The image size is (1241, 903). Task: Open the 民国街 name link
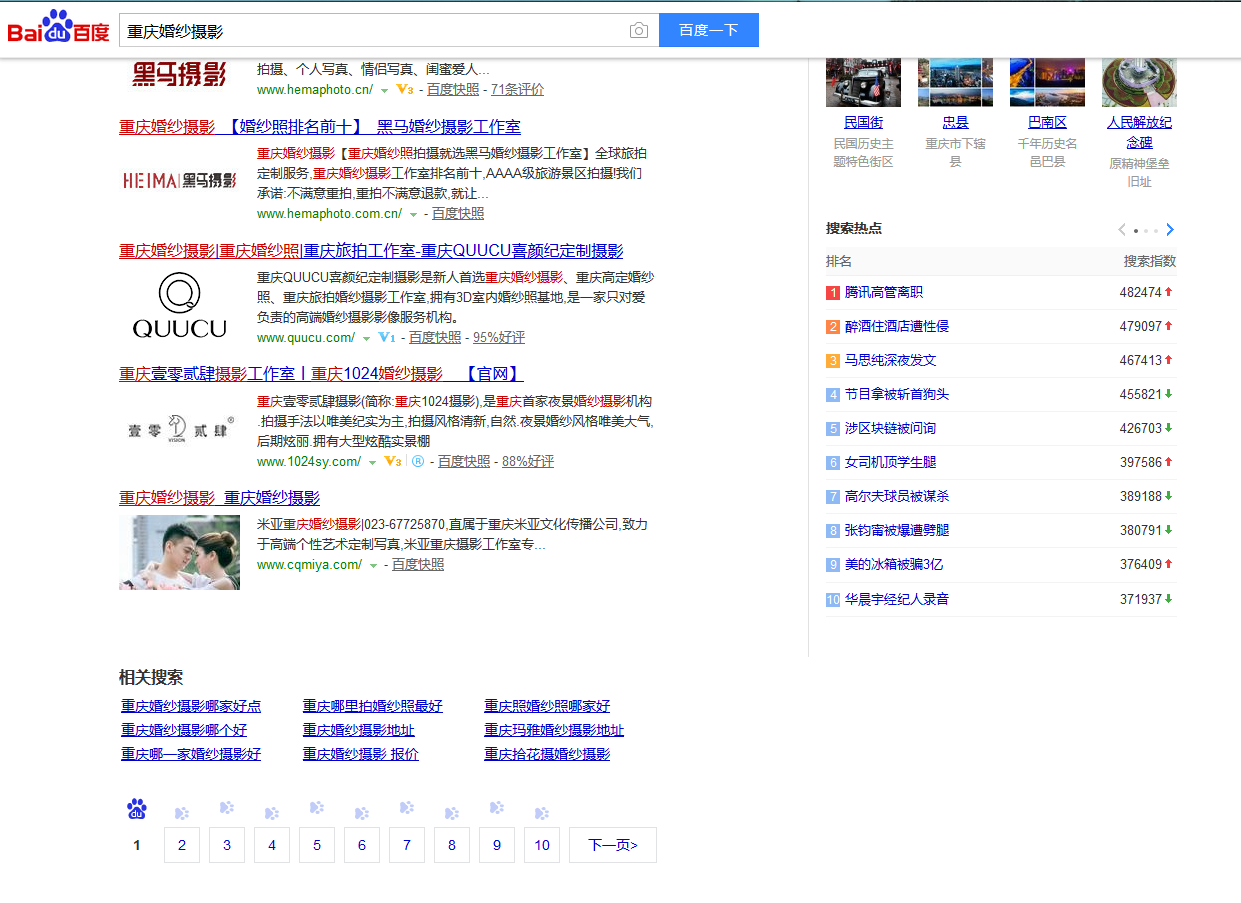point(864,122)
